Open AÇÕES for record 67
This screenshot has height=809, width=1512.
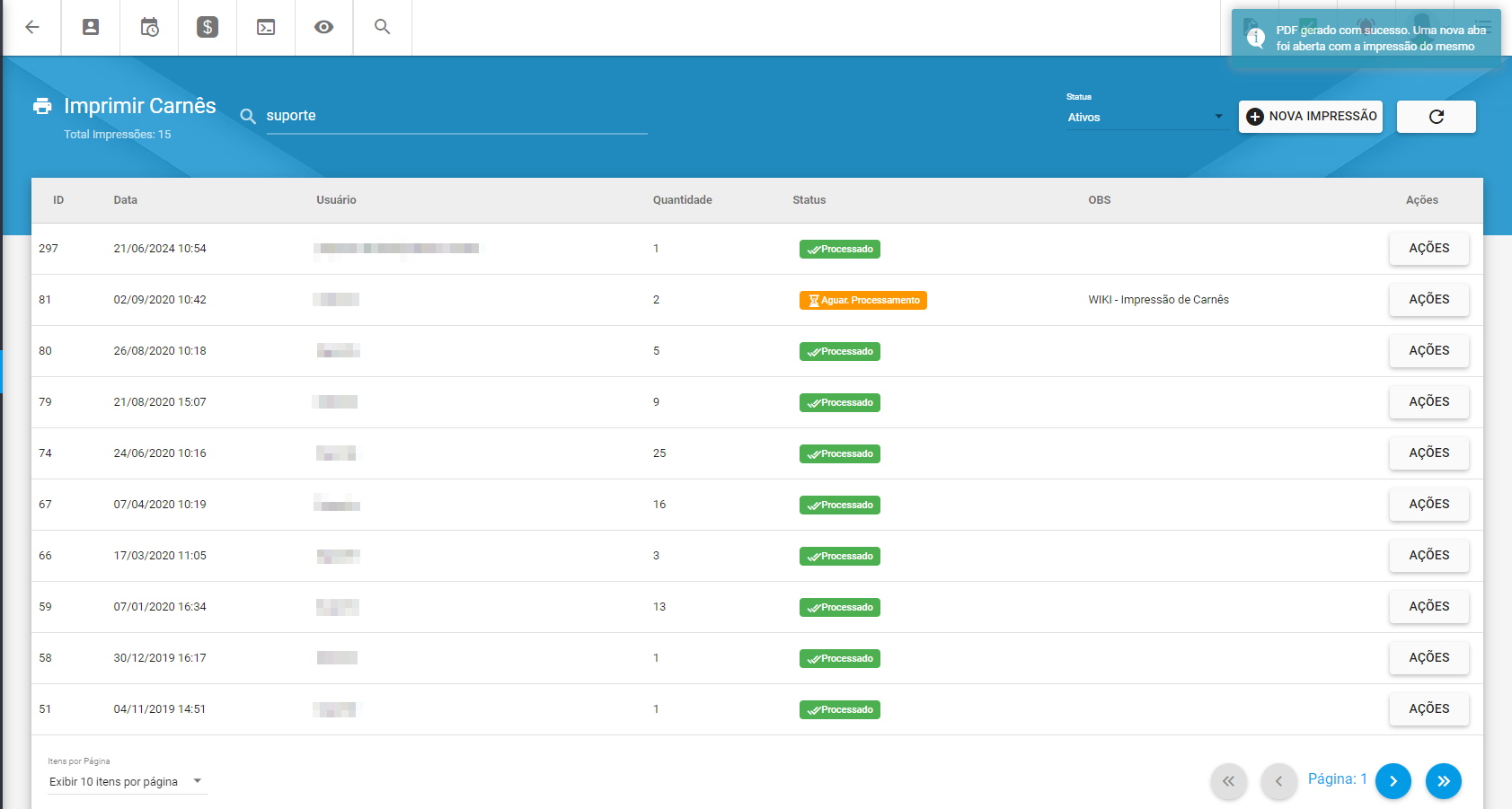click(x=1429, y=505)
